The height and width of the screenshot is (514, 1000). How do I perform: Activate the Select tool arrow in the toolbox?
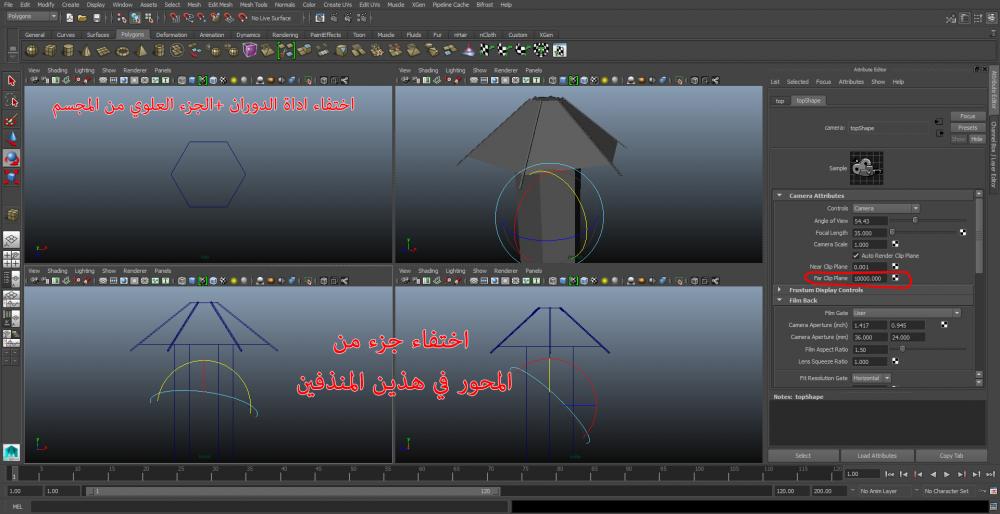pos(11,80)
